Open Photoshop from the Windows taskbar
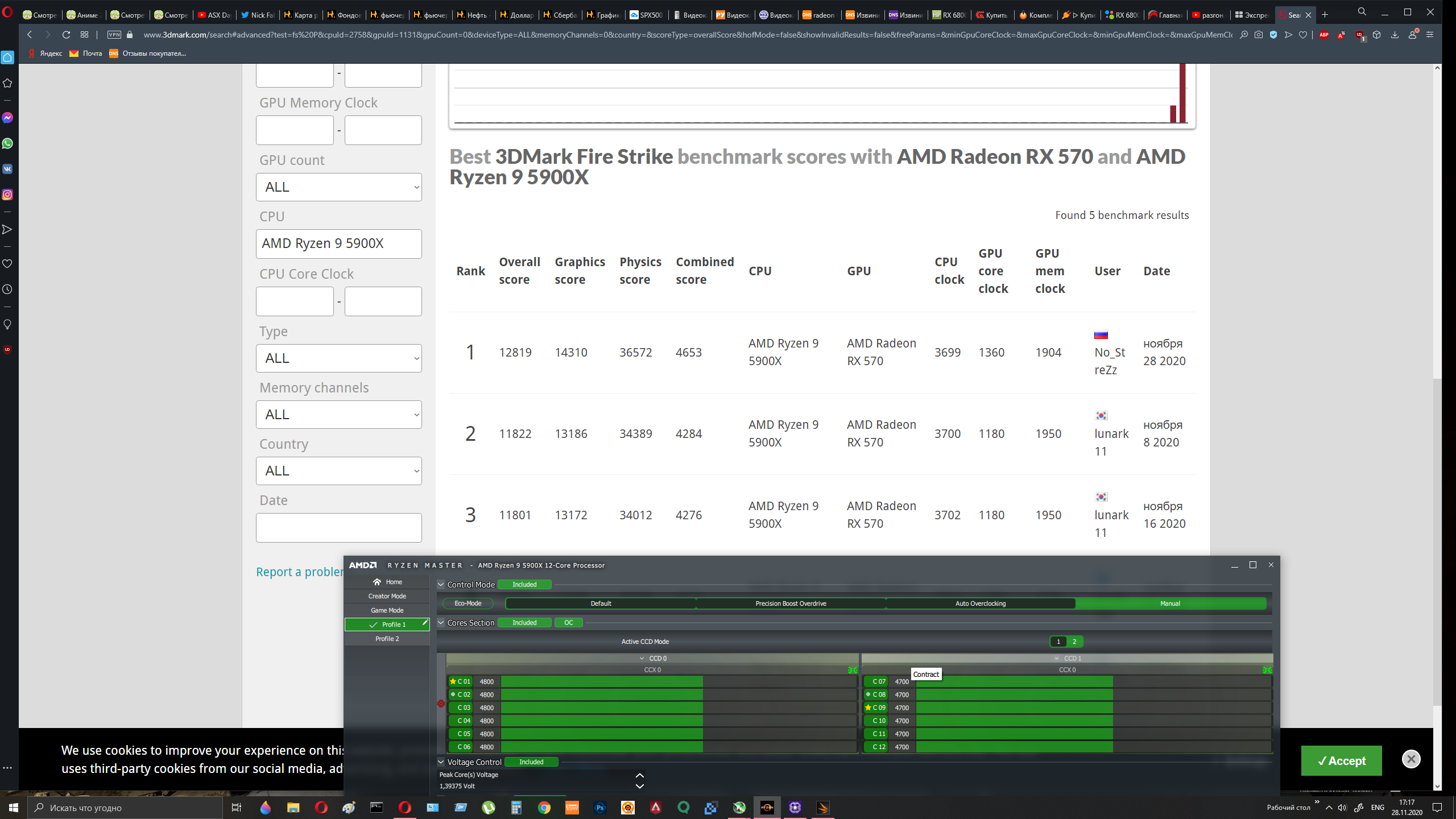Viewport: 1456px width, 819px height. [599, 808]
